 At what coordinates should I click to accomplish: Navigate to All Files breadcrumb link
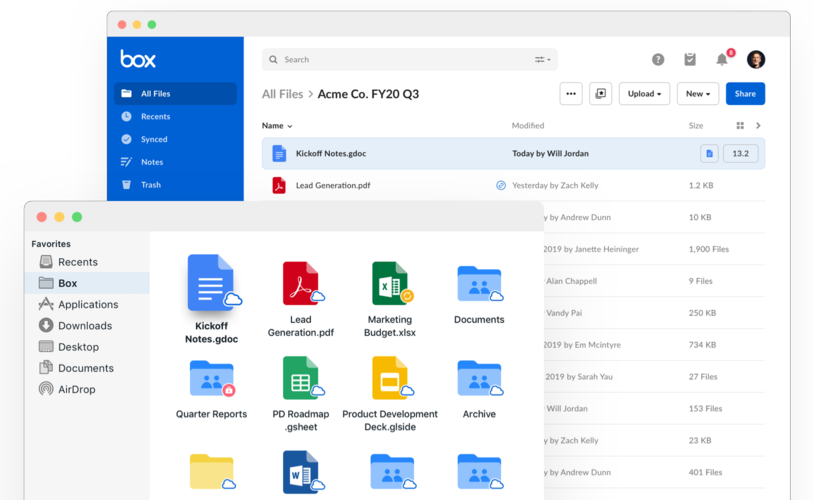pos(282,94)
